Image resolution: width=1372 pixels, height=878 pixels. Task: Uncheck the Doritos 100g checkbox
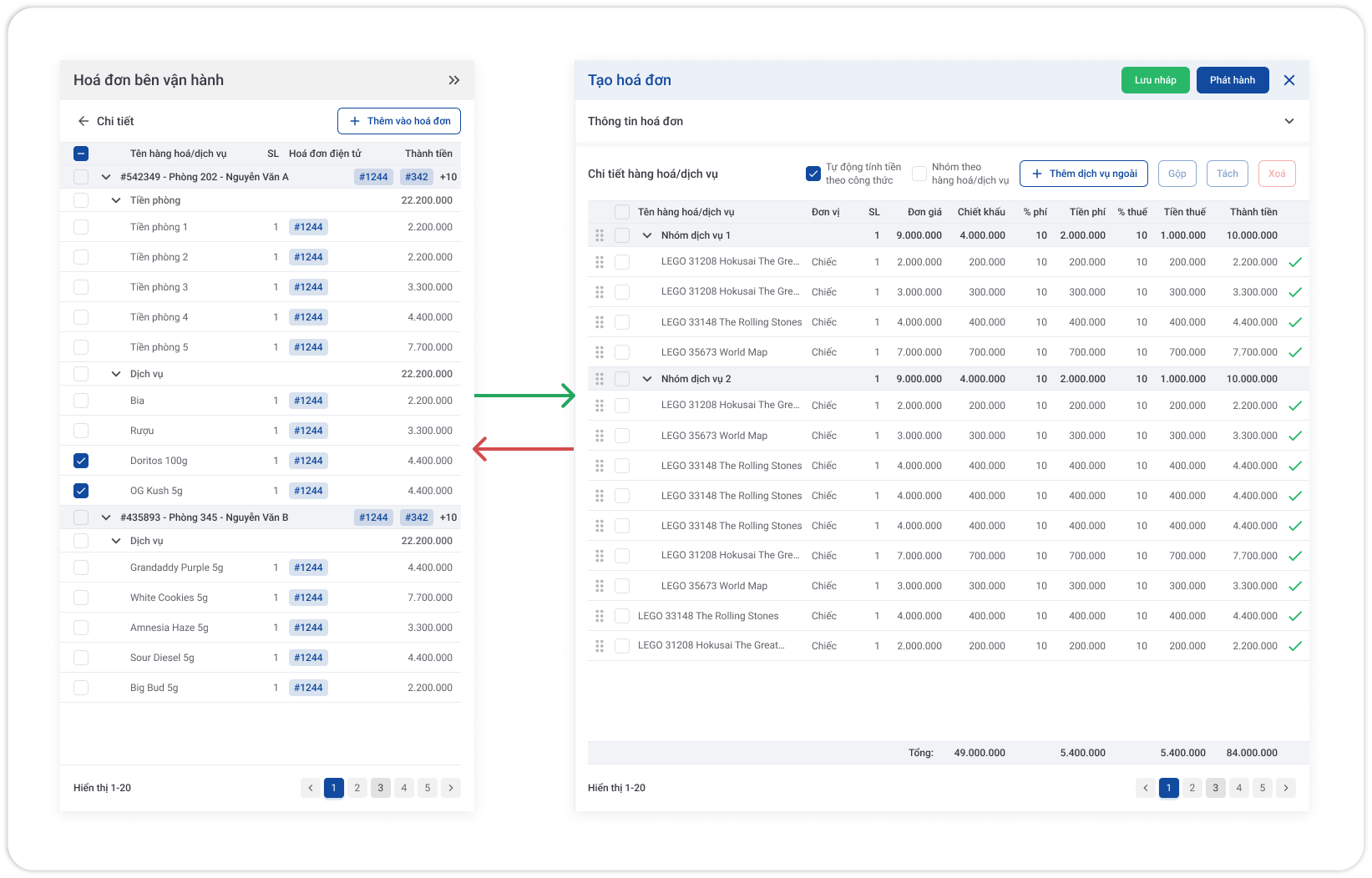[81, 461]
